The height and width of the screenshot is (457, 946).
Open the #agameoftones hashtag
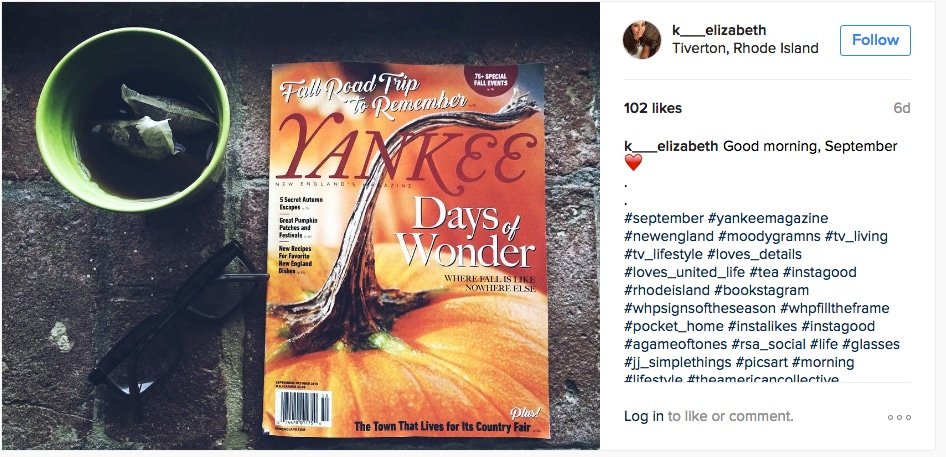tap(675, 345)
